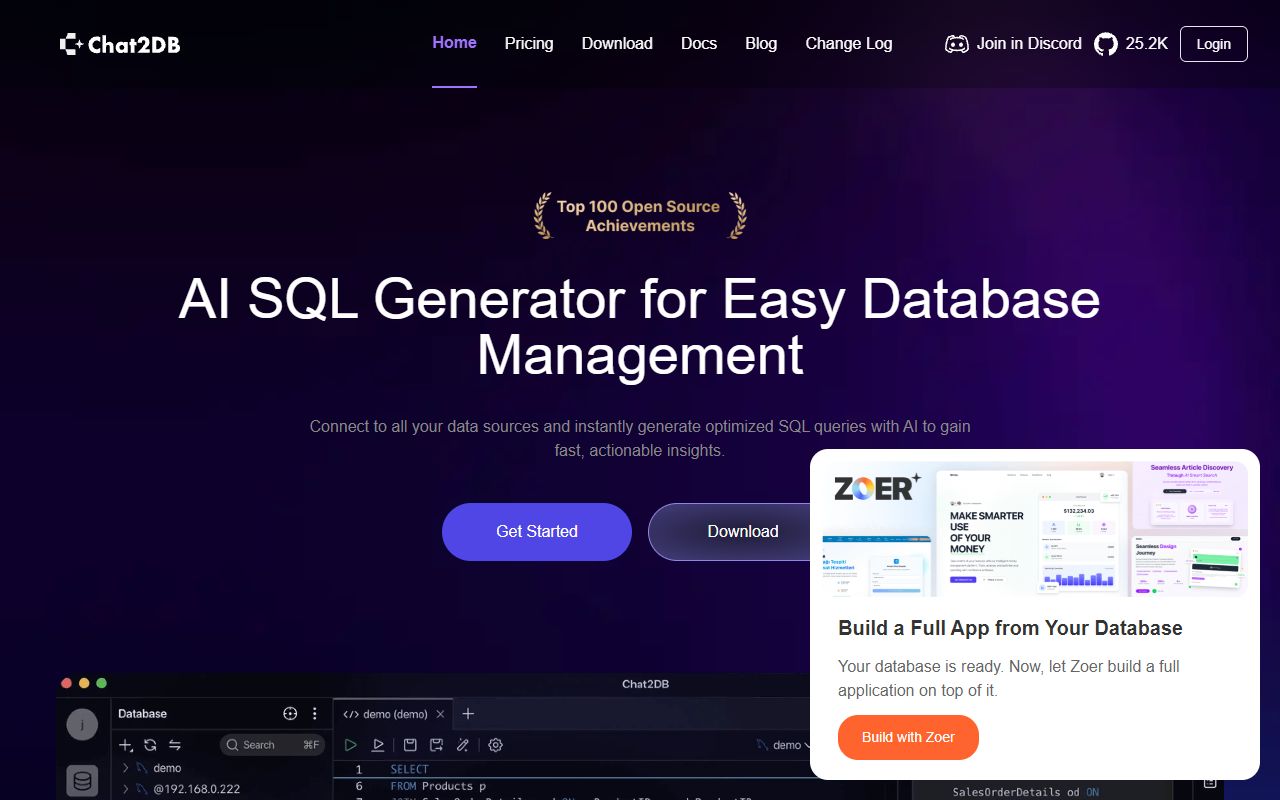Click the locate target icon beside Database
1280x800 pixels.
click(x=290, y=714)
